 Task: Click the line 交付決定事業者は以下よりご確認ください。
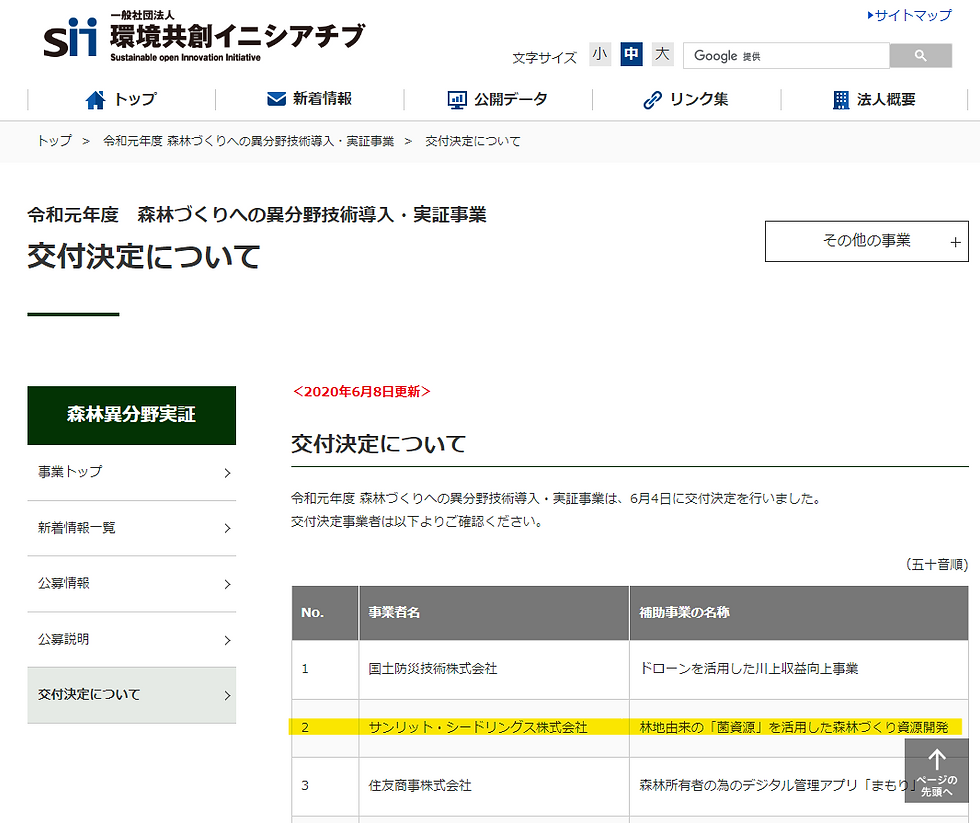click(417, 521)
